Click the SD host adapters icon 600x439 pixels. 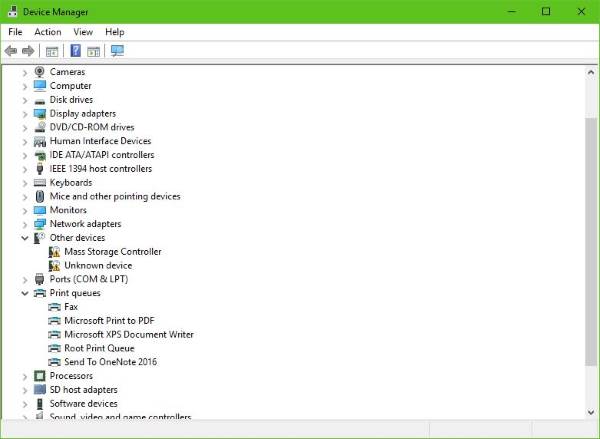39,390
